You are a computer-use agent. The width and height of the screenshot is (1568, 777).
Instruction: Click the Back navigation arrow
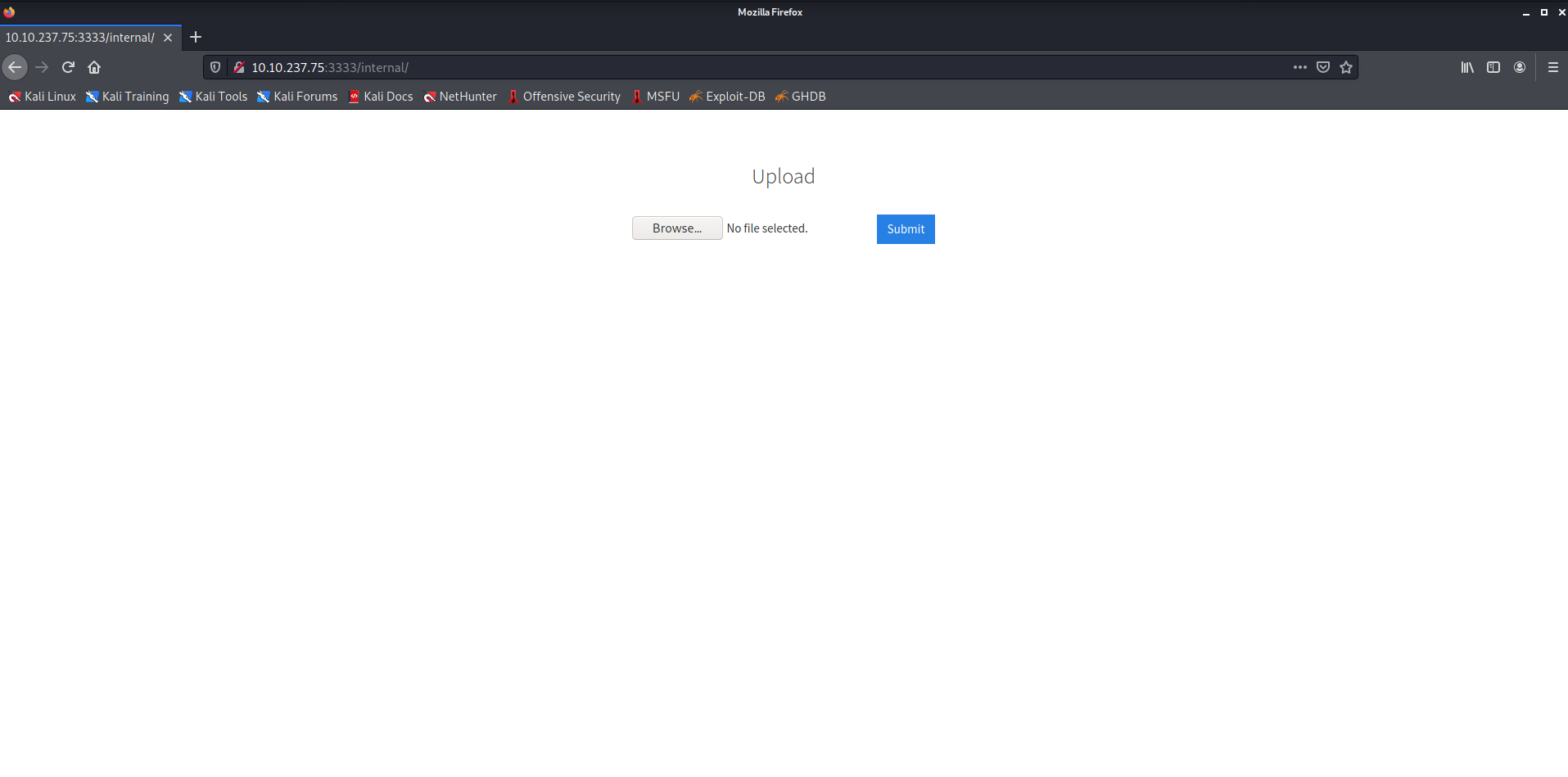pos(15,67)
